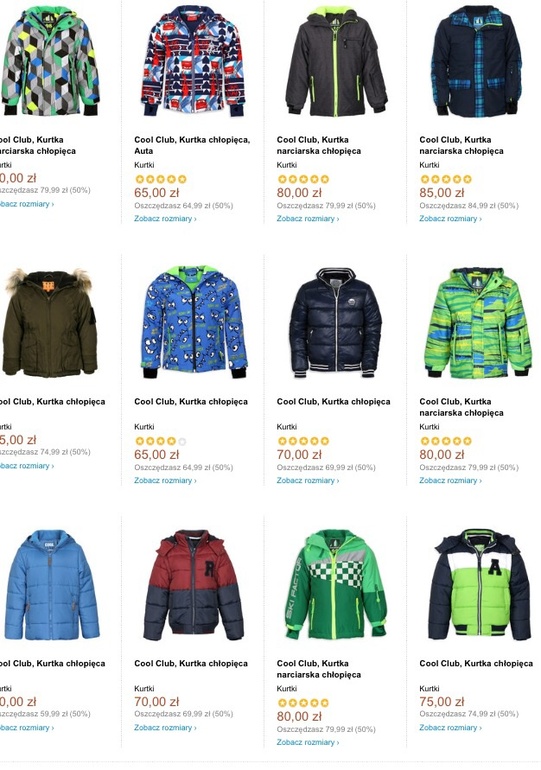Click 'Zobacz rozmiary' for the 75,00 zł jacket
The width and height of the screenshot is (541, 770).
[x=450, y=727]
